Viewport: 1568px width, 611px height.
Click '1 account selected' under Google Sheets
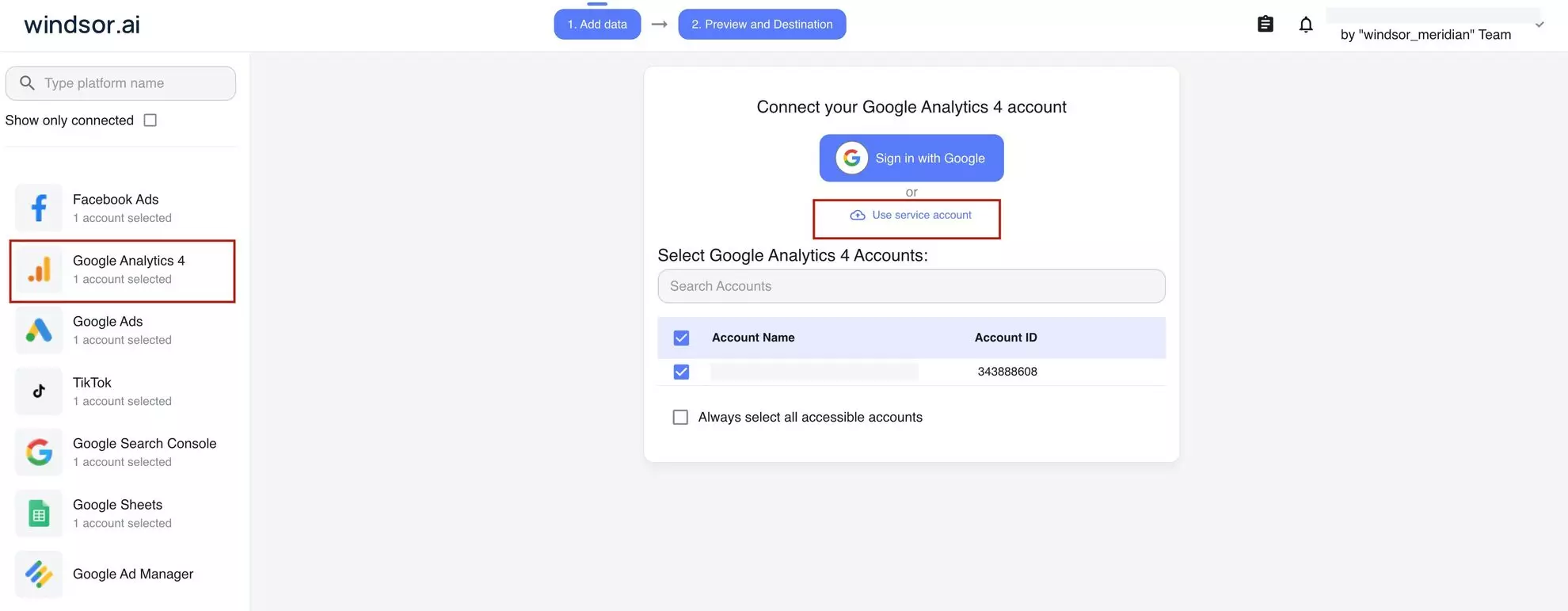(x=122, y=524)
